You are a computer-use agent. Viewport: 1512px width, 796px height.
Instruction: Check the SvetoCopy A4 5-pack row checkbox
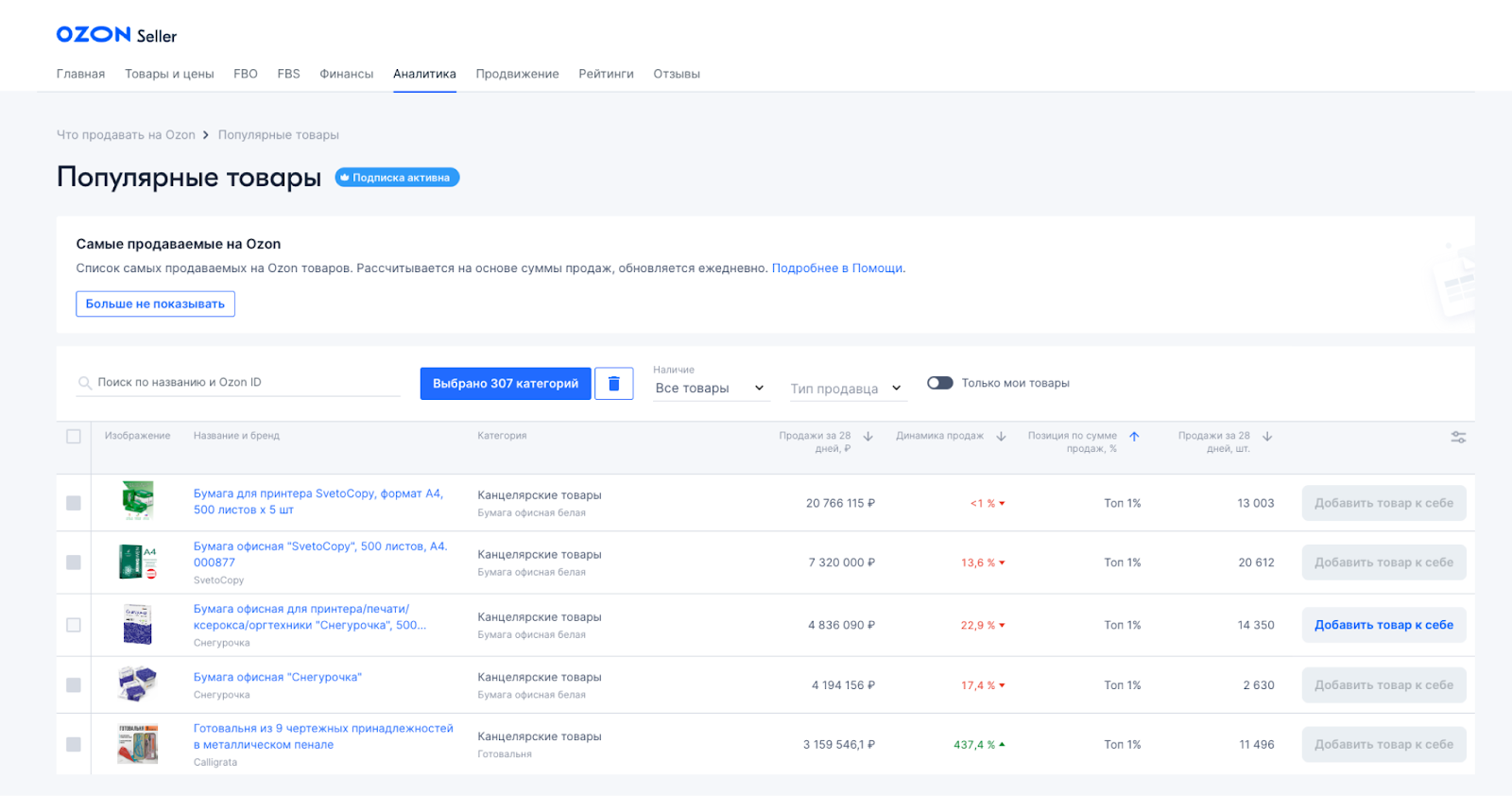[x=74, y=503]
